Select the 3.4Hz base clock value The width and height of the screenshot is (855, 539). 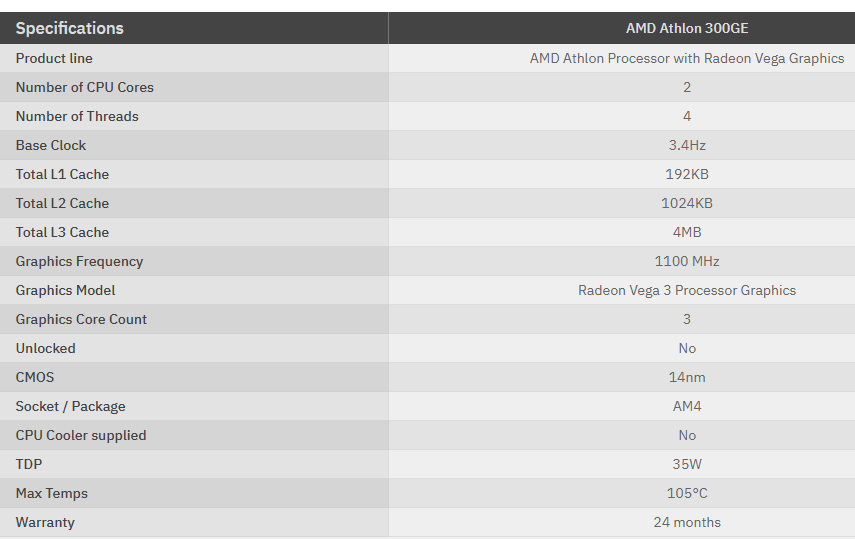pyautogui.click(x=687, y=145)
